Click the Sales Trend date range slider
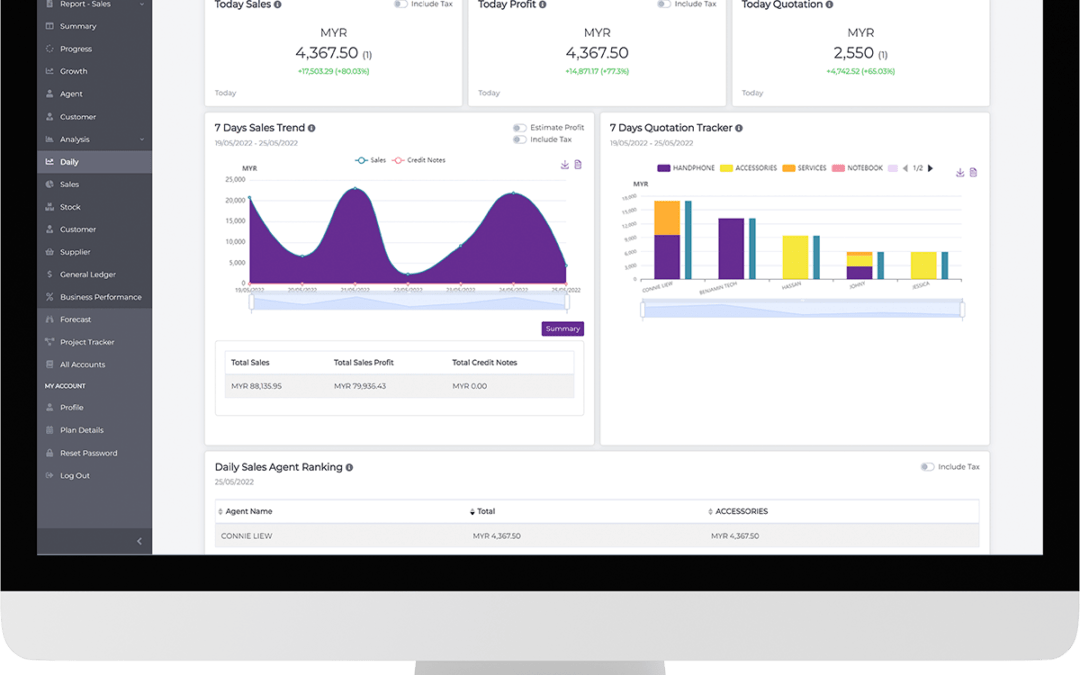Screen dimensions: 1080x675 click(408, 302)
